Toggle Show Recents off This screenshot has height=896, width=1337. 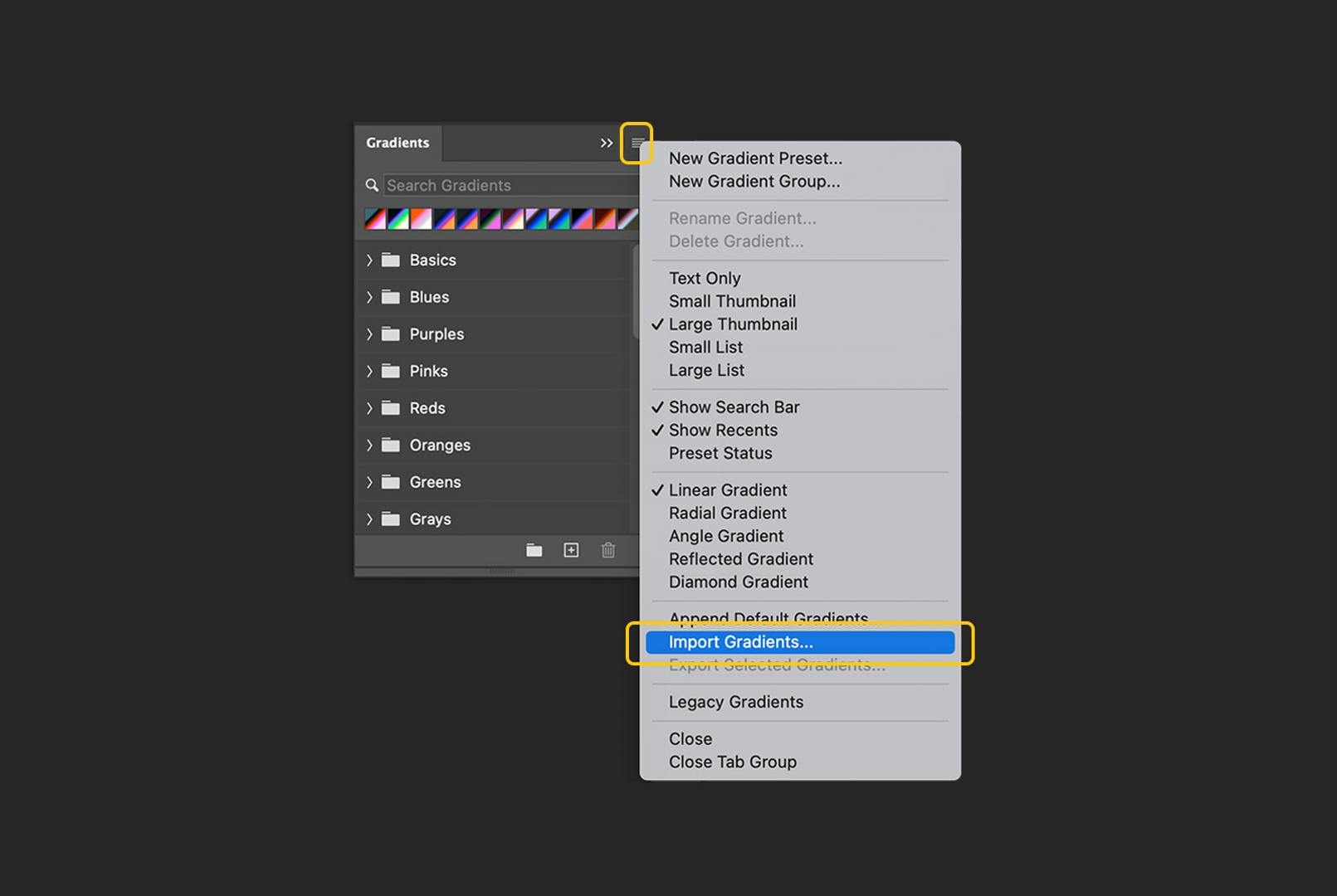[x=723, y=430]
